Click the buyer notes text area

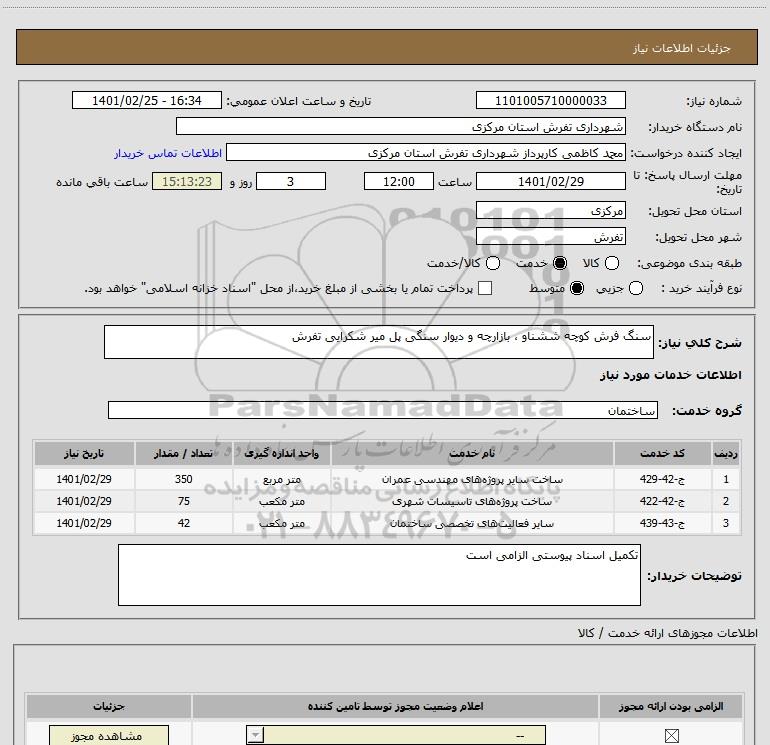tap(379, 575)
